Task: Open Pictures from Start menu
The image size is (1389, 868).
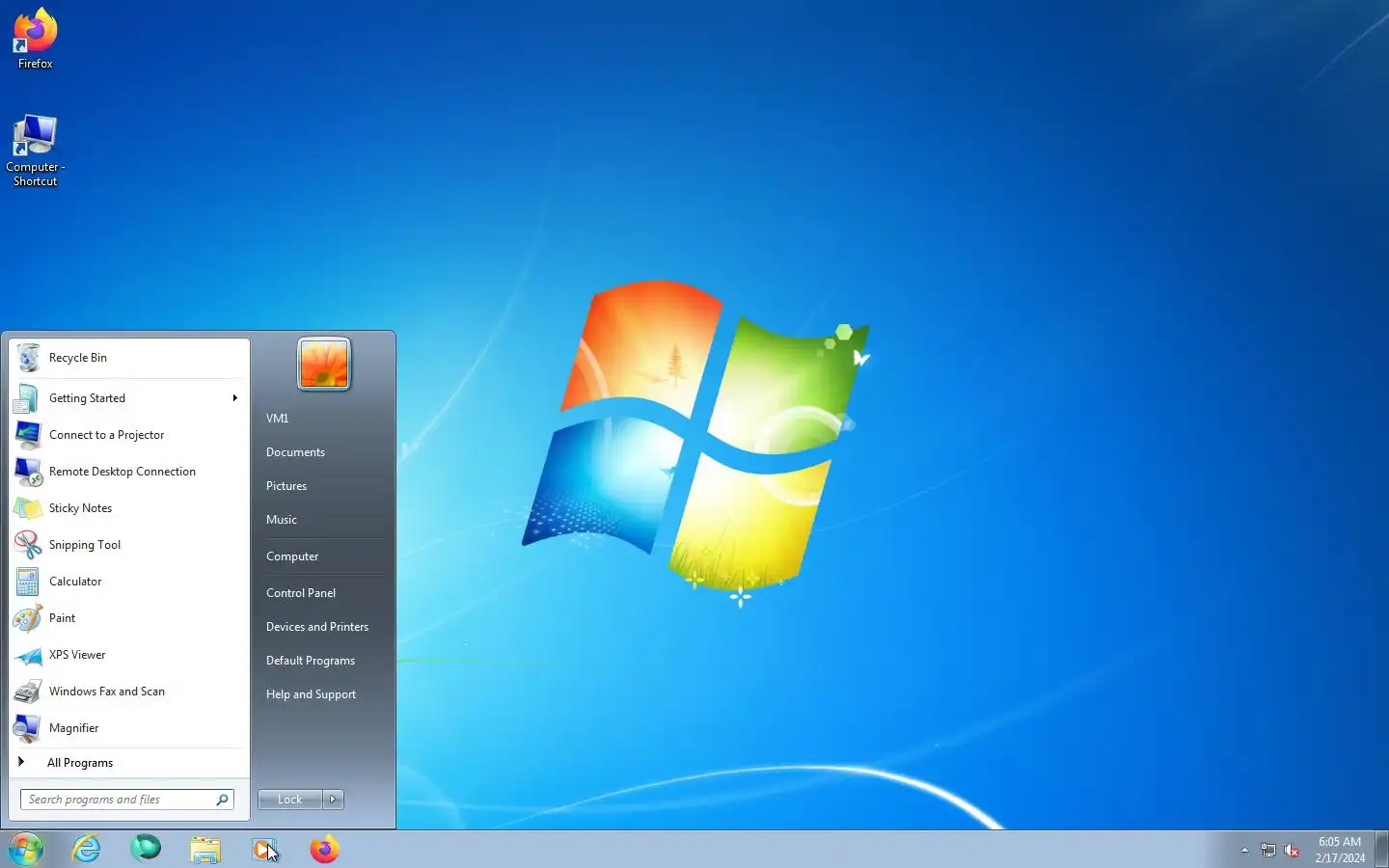Action: [x=286, y=486]
